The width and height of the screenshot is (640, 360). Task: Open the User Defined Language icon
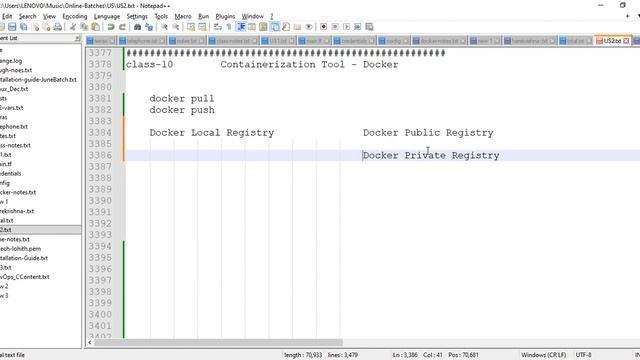point(252,27)
